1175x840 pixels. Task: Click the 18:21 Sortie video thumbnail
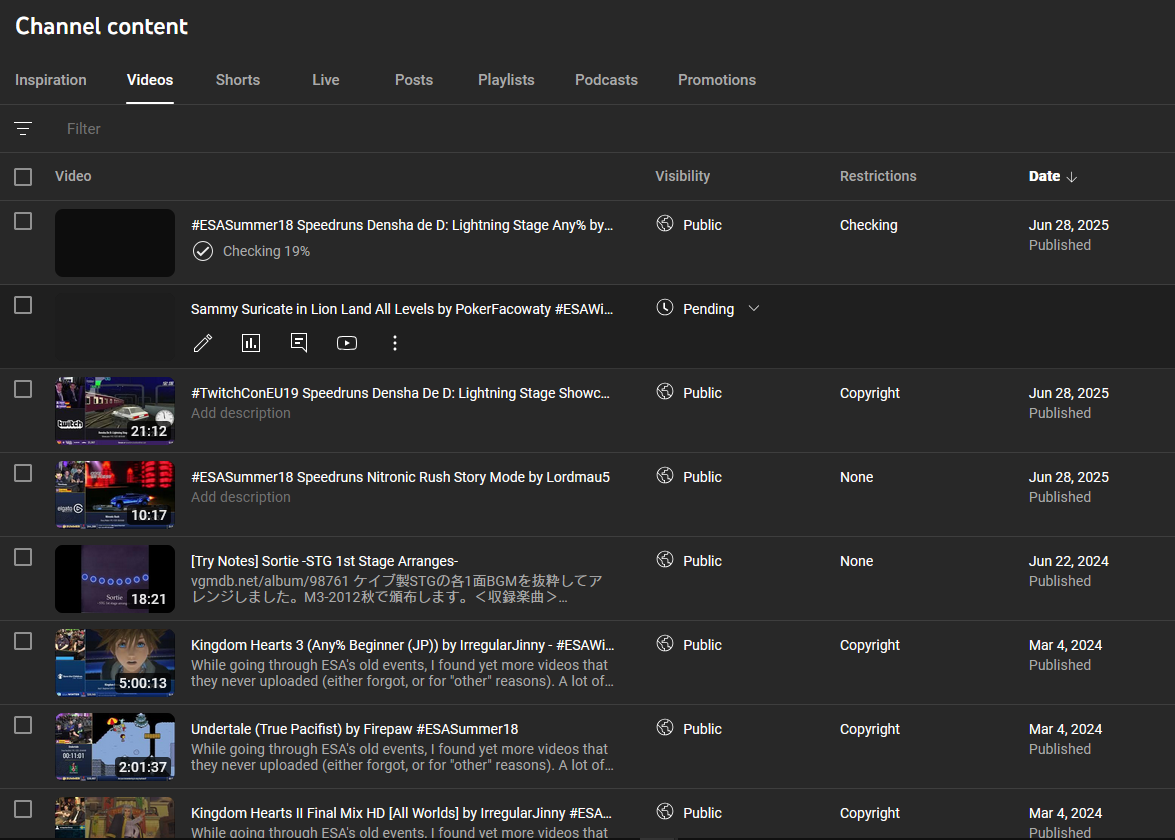pyautogui.click(x=115, y=578)
